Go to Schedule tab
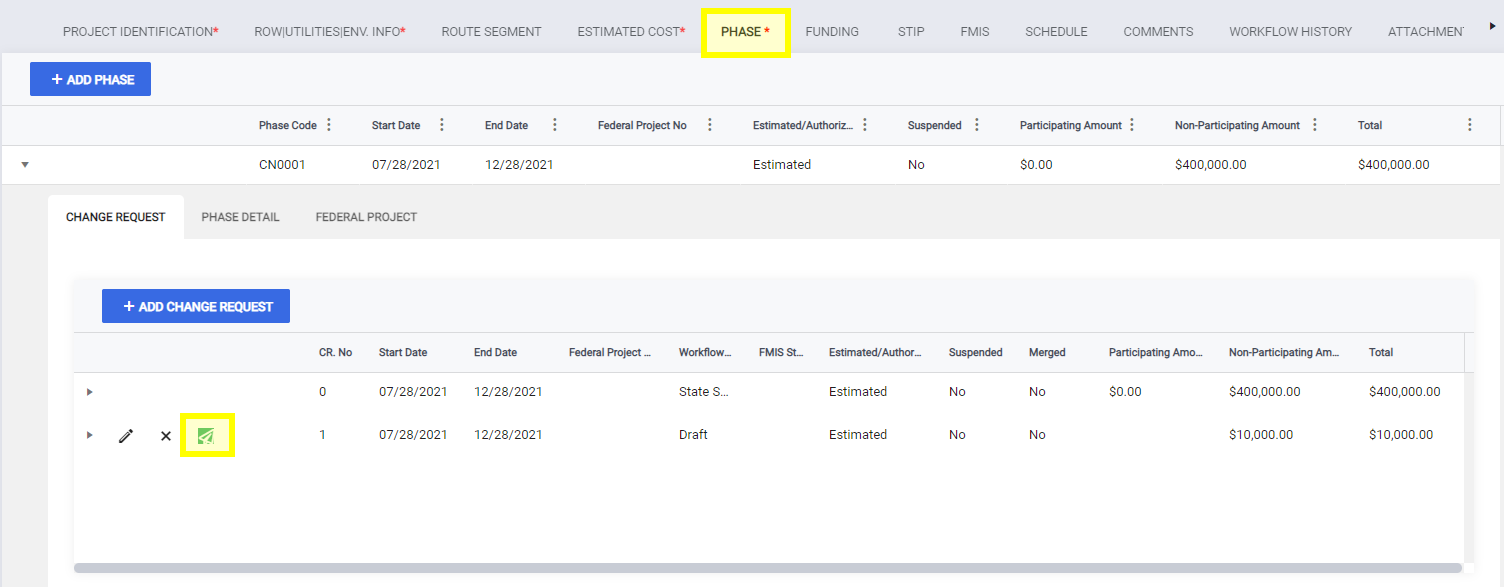This screenshot has width=1504, height=587. point(1056,32)
